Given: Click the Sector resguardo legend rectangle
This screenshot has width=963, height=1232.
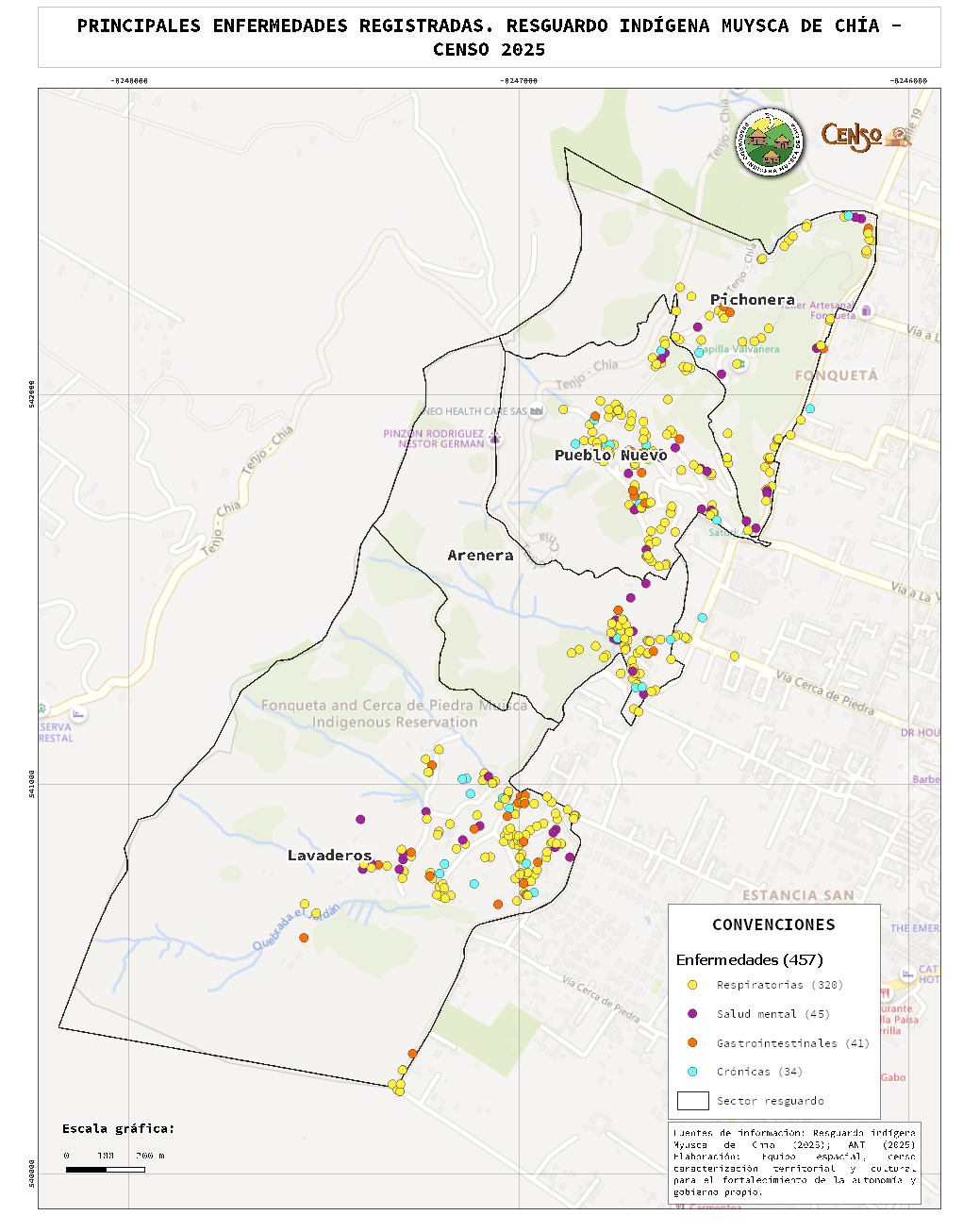Looking at the screenshot, I should tap(692, 1101).
